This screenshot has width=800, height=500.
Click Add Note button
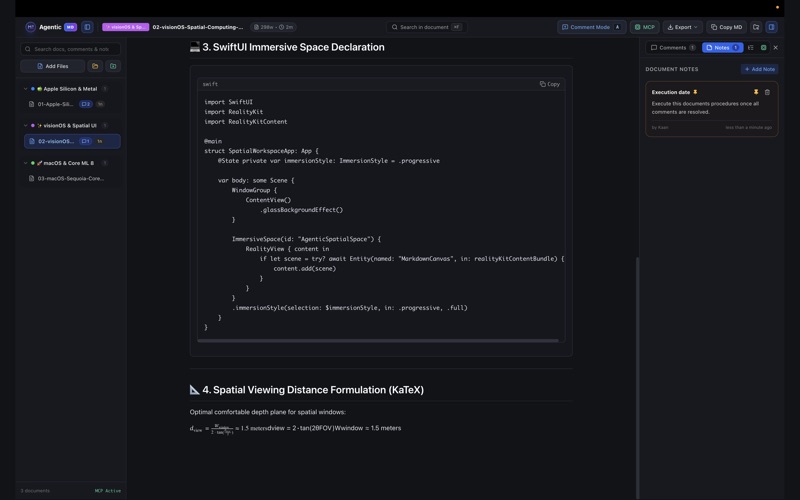pos(759,69)
